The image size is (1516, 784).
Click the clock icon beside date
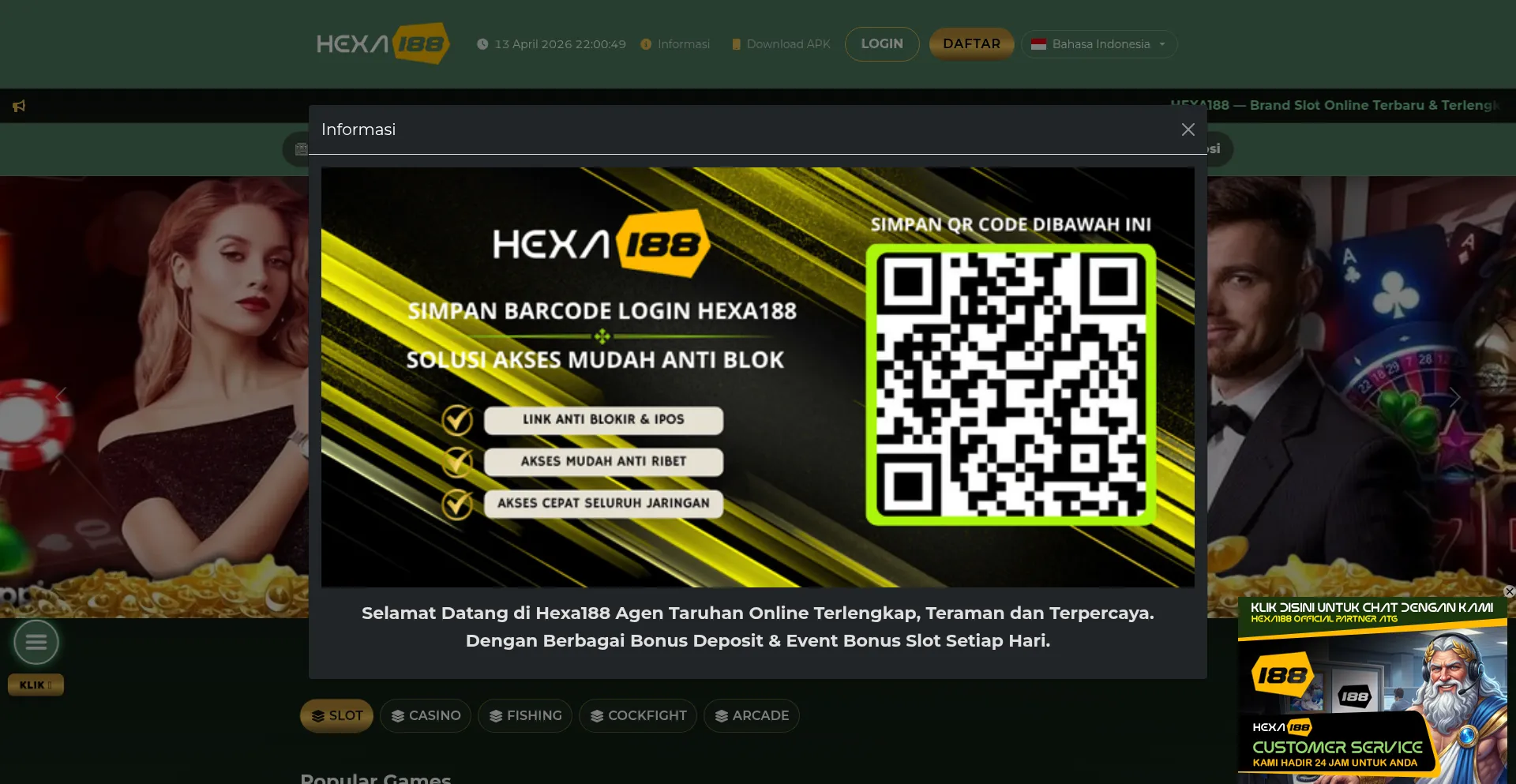tap(482, 44)
